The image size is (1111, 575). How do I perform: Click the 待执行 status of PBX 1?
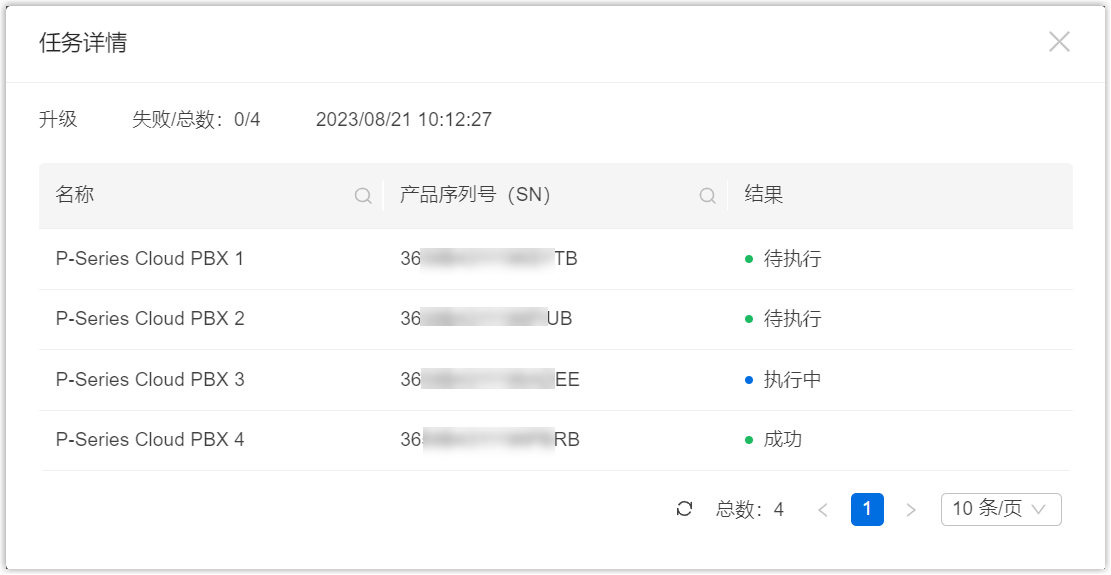(x=792, y=259)
